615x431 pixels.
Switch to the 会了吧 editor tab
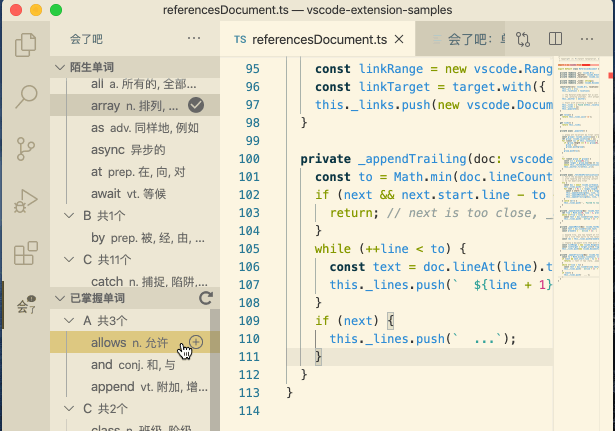pos(461,39)
